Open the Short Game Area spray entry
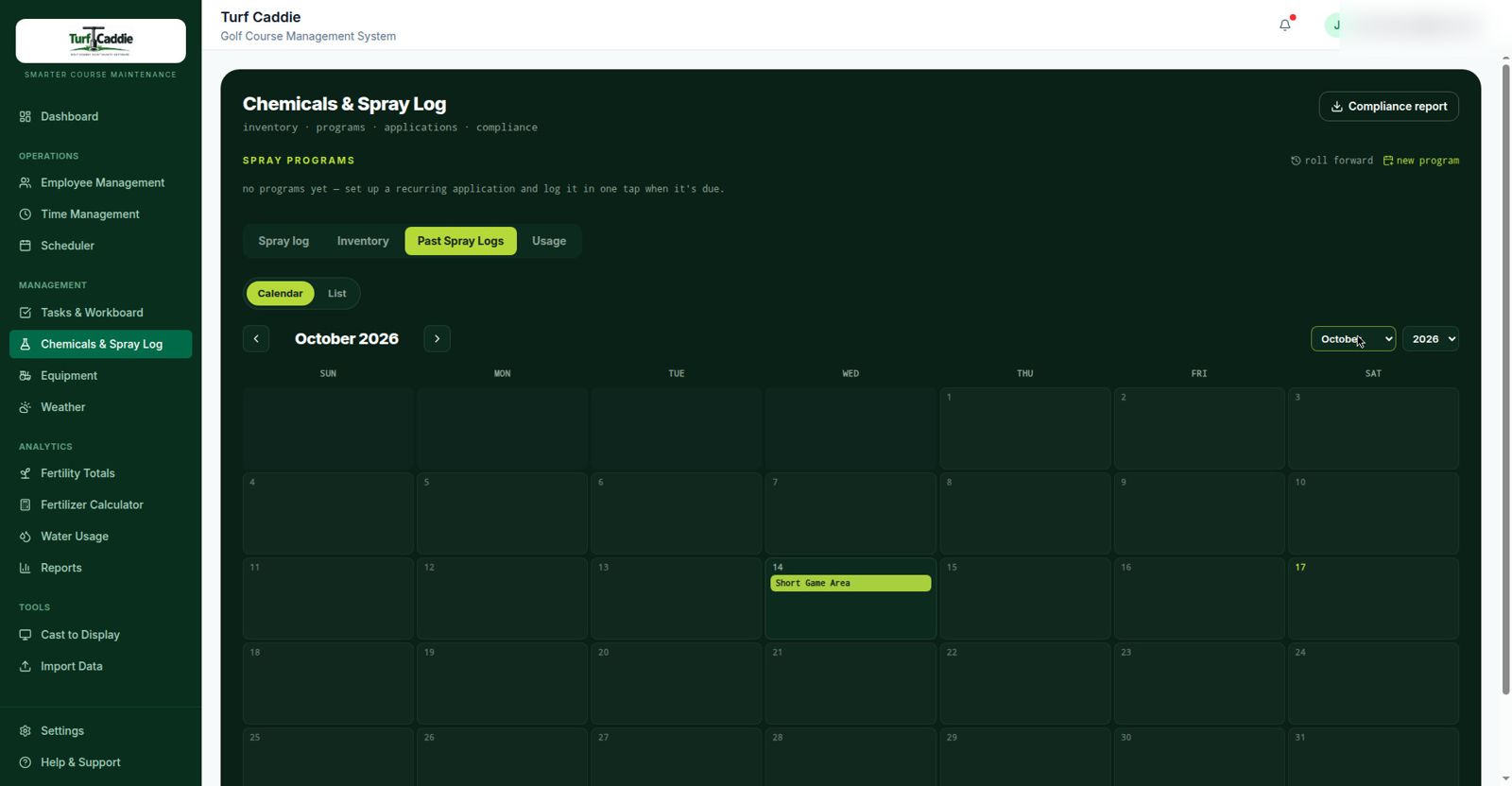The height and width of the screenshot is (786, 1512). (850, 584)
